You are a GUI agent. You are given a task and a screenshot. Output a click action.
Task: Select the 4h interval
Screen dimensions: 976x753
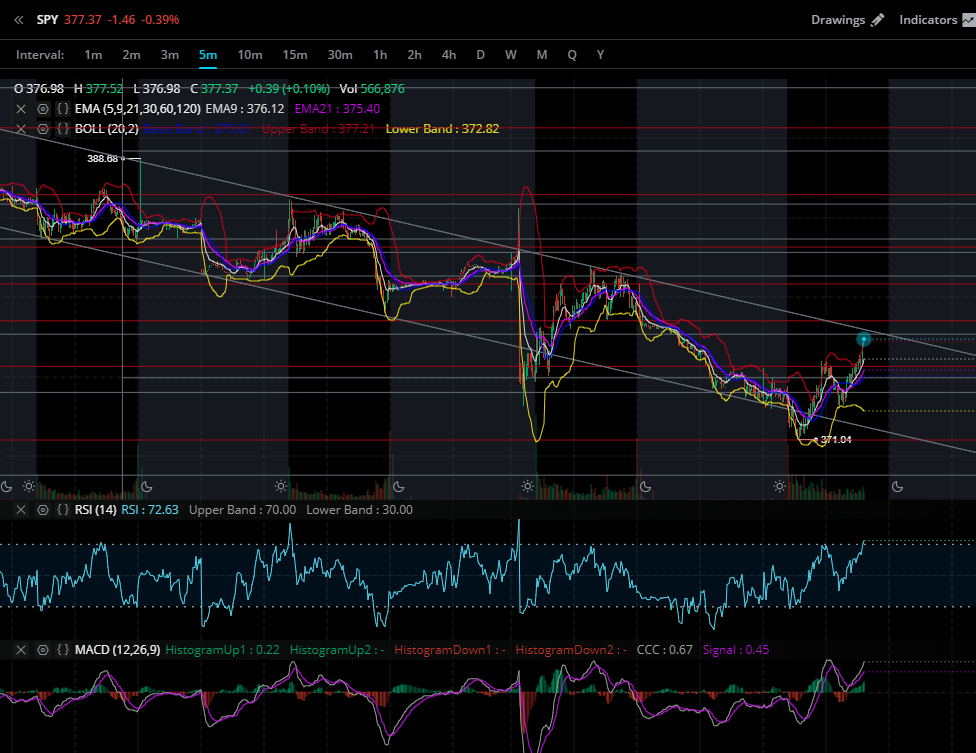(x=449, y=55)
